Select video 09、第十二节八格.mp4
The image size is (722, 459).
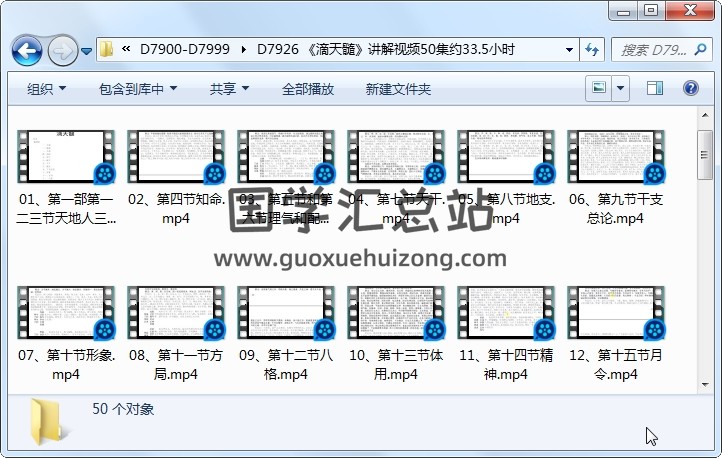tap(285, 334)
